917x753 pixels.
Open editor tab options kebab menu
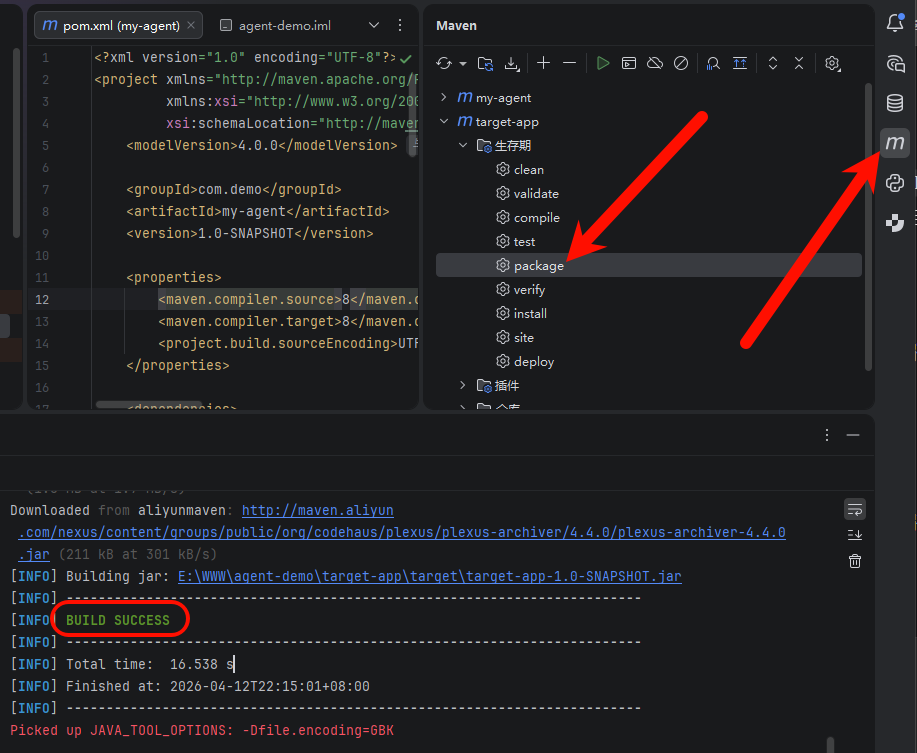pyautogui.click(x=400, y=25)
